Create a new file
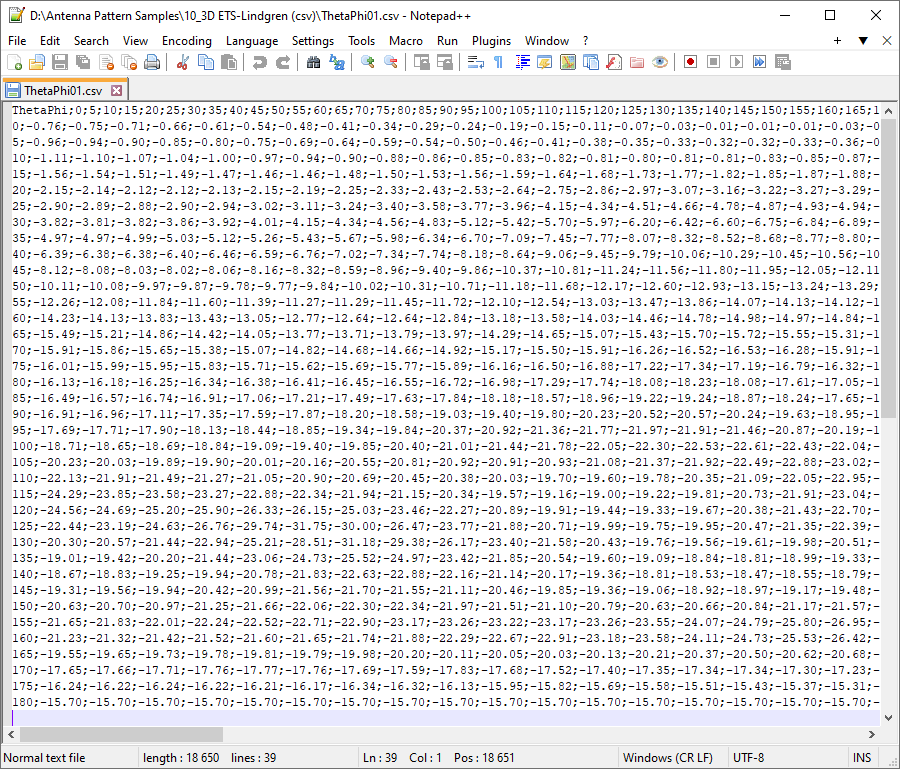 click(x=15, y=62)
